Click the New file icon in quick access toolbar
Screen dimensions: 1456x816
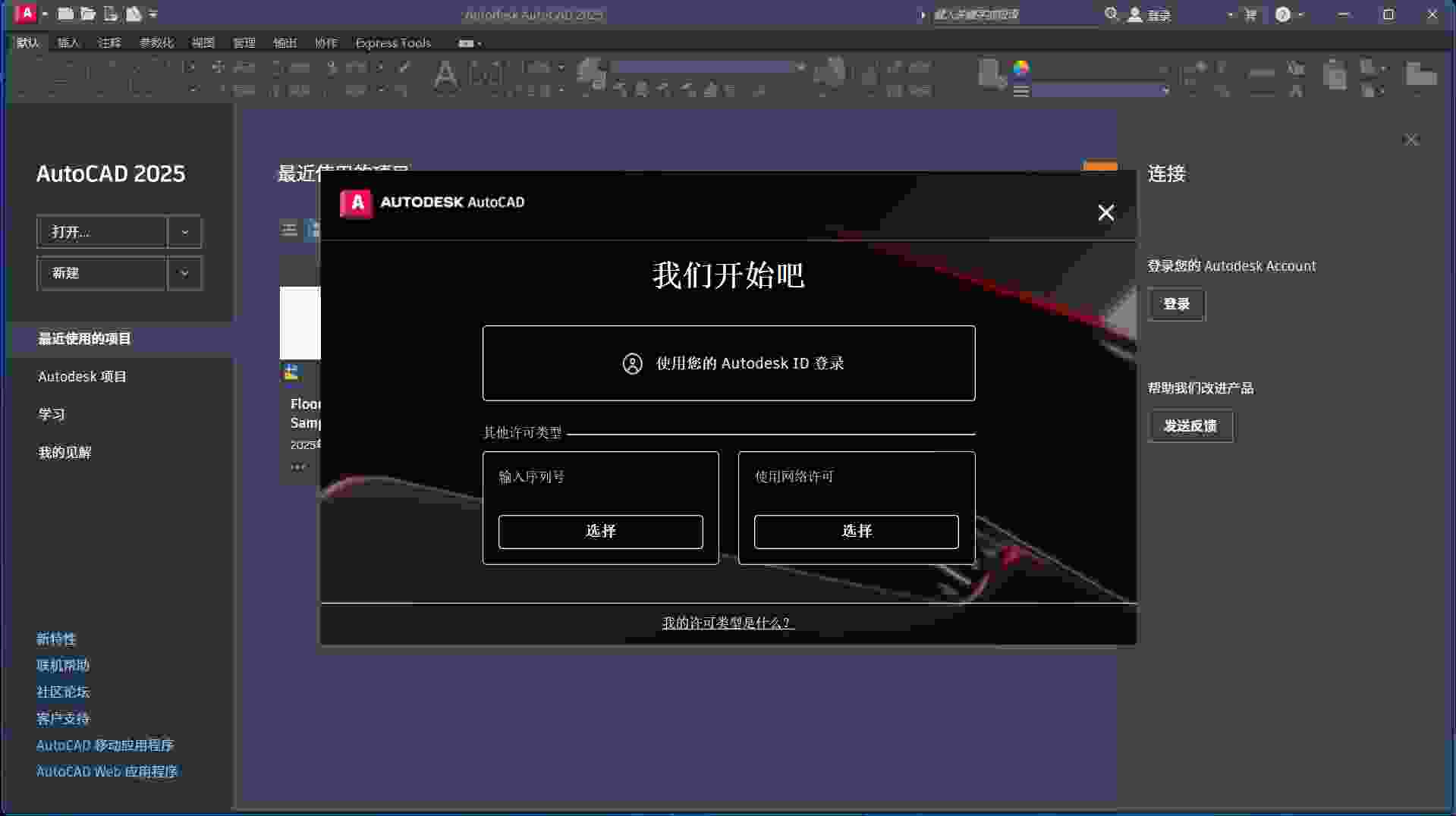click(66, 14)
